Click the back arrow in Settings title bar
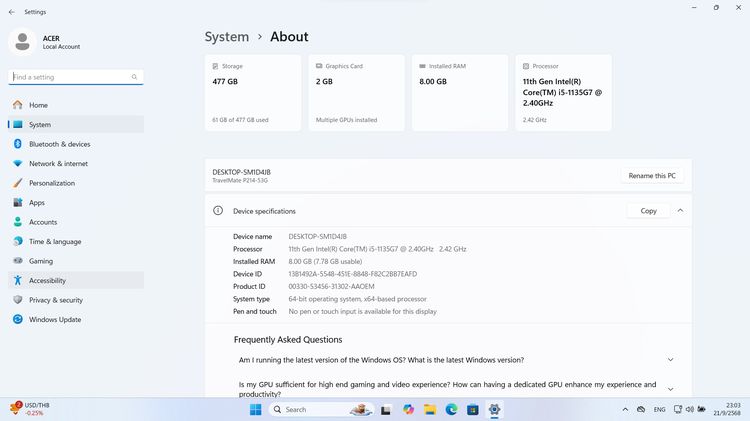 (x=11, y=11)
